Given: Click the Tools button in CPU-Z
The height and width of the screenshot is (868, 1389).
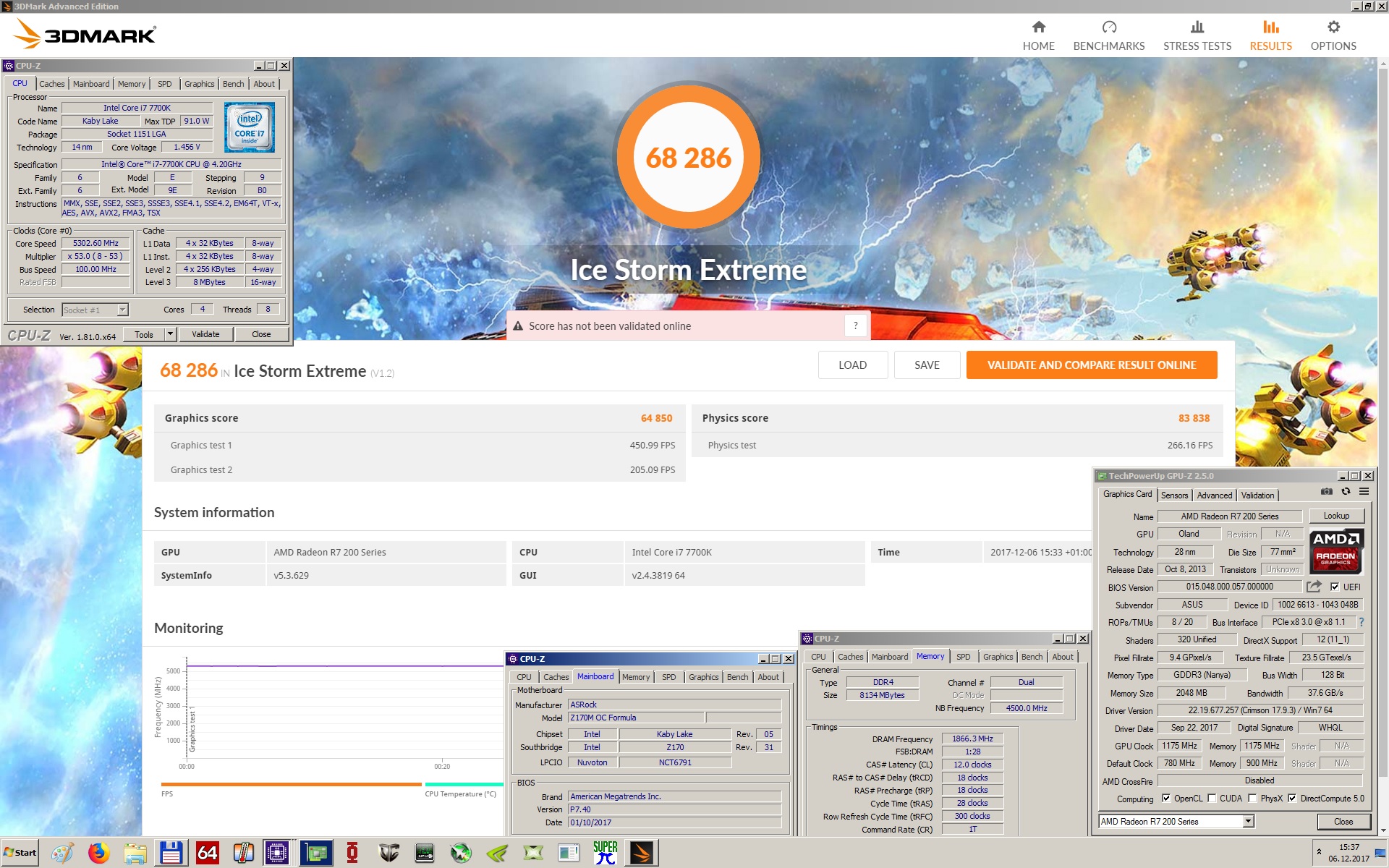Looking at the screenshot, I should 144,334.
